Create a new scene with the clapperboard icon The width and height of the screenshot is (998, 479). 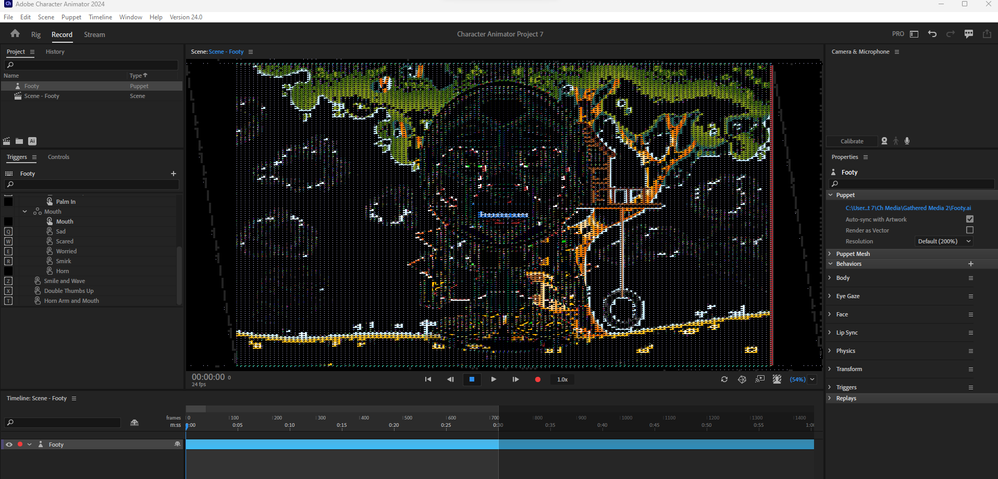click(8, 141)
